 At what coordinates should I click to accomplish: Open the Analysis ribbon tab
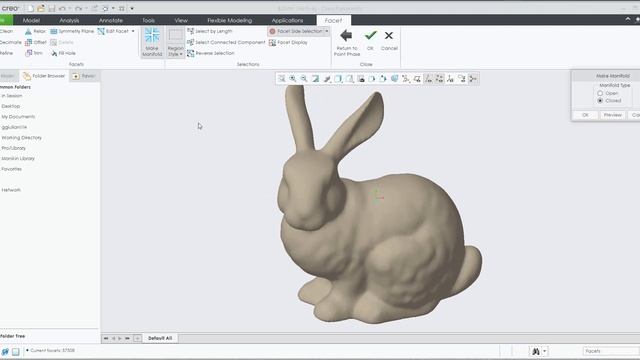69,20
